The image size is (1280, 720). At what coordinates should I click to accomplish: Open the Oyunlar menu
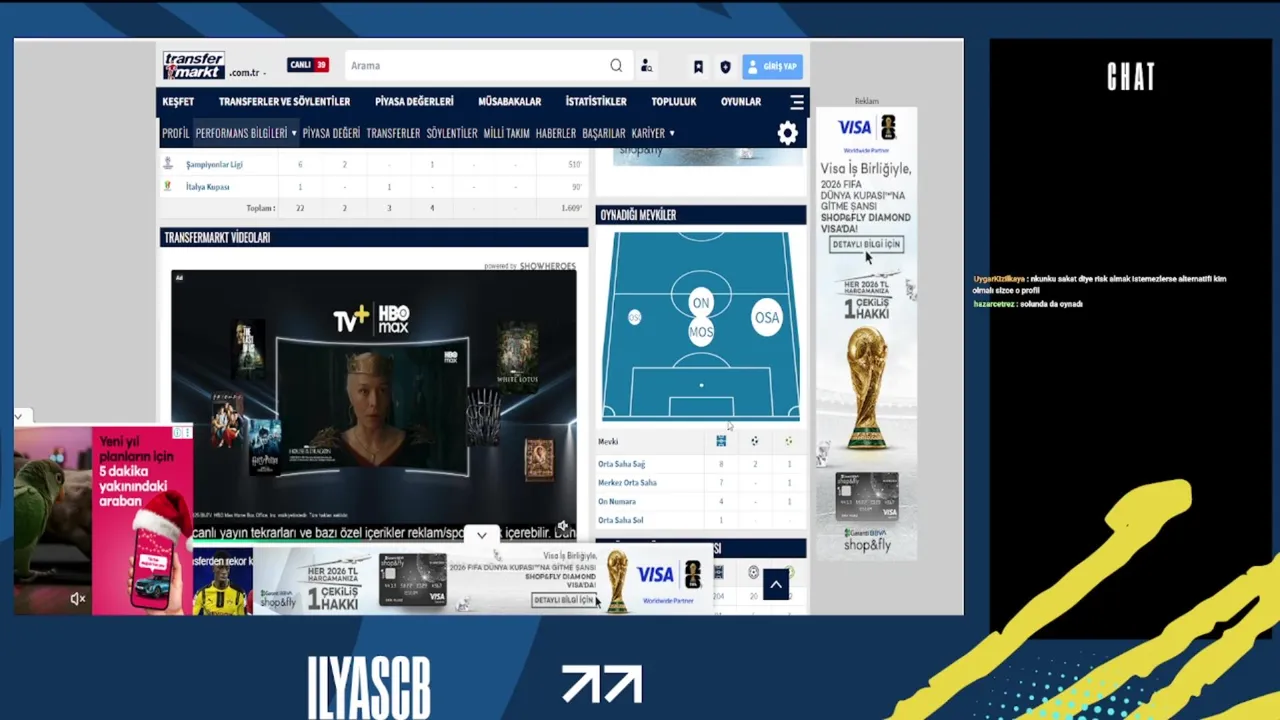click(741, 102)
